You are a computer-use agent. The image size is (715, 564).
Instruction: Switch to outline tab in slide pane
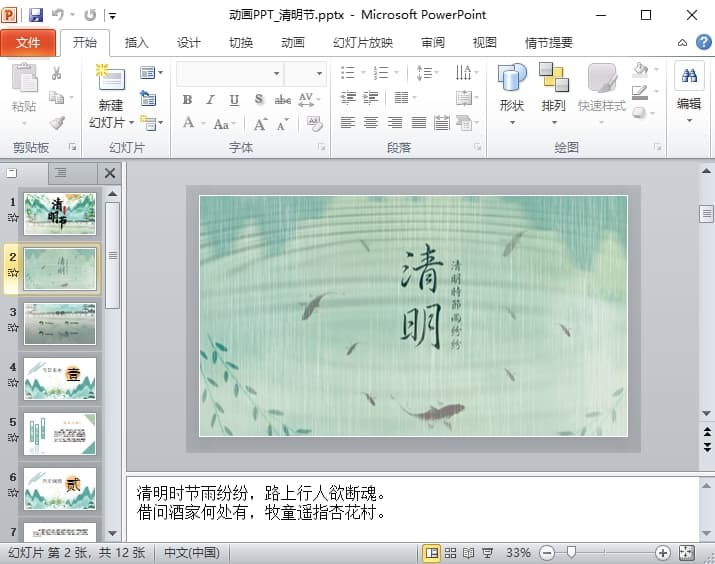[60, 173]
